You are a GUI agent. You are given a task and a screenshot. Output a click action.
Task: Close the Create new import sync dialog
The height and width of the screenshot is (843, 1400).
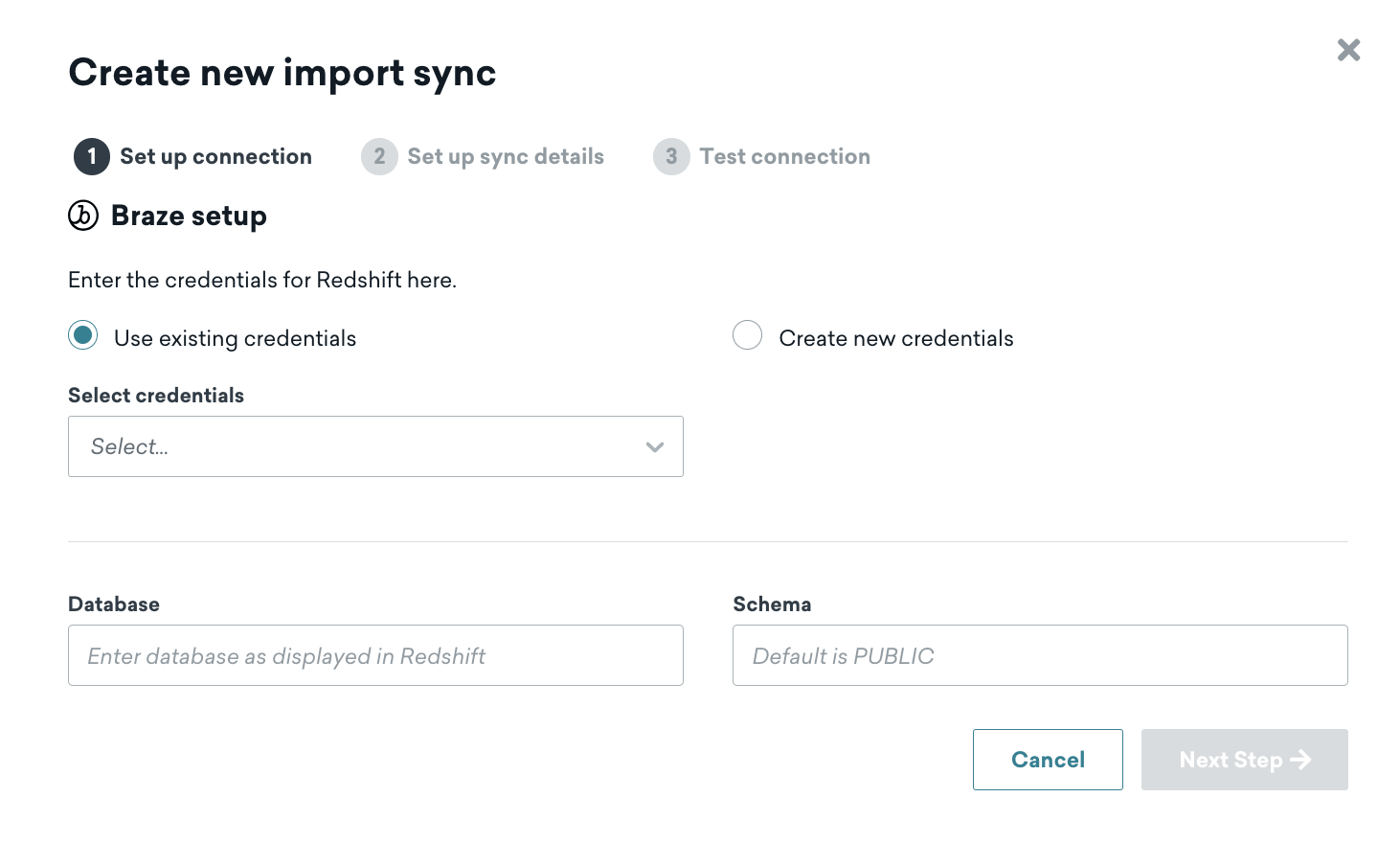coord(1348,50)
